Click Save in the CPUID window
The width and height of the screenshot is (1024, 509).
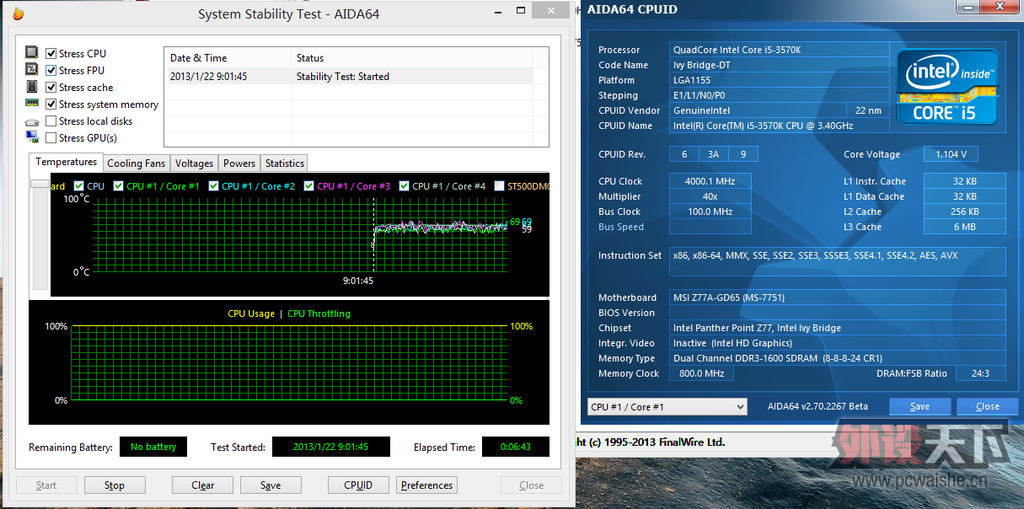coord(920,406)
